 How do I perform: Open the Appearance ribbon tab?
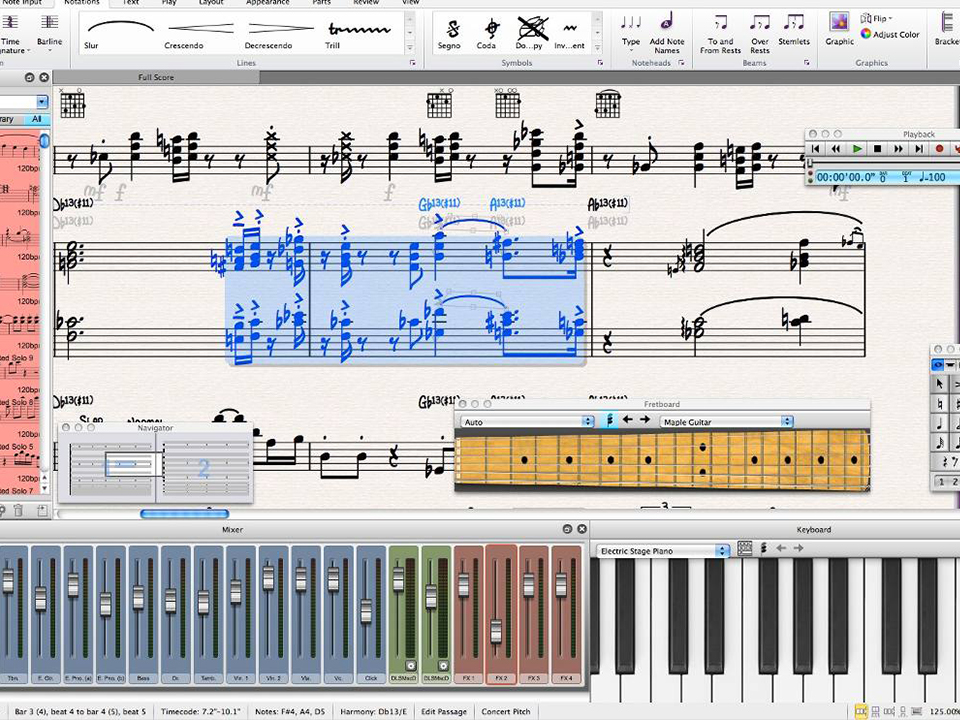tap(268, 2)
